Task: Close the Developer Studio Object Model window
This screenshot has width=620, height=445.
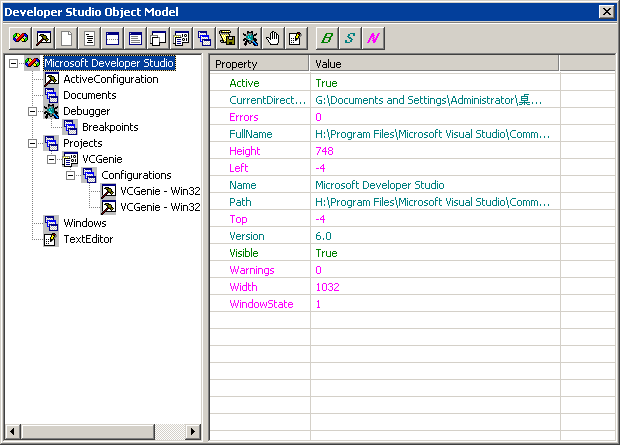Action: pyautogui.click(x=607, y=12)
